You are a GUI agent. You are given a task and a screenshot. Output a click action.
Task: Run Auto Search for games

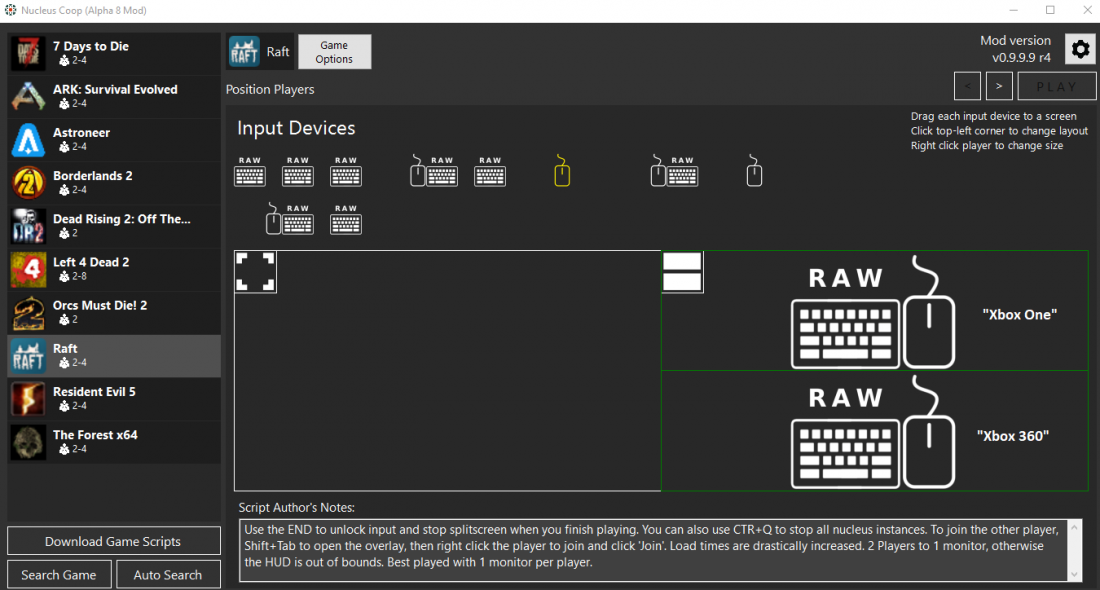pos(168,575)
